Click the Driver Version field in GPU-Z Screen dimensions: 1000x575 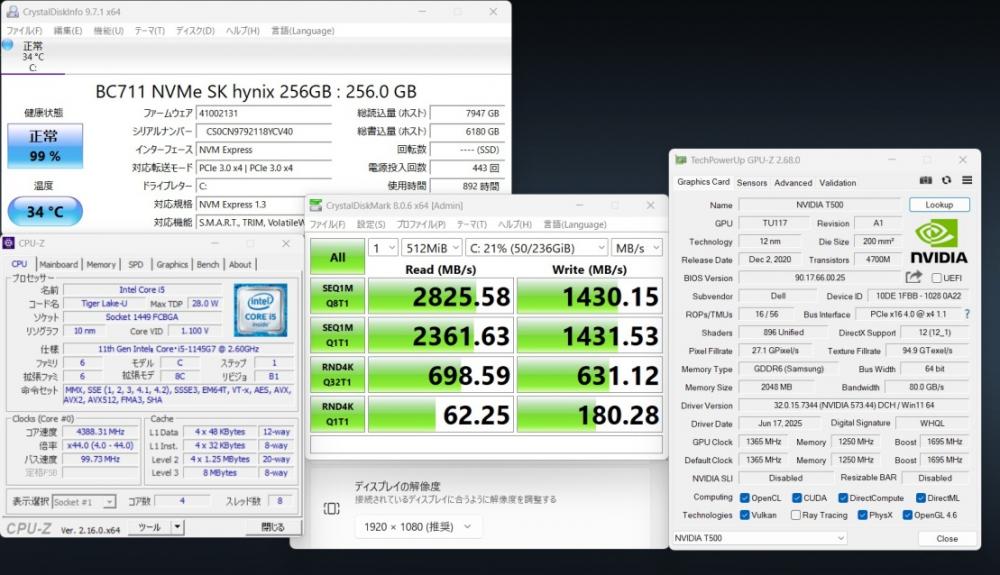pyautogui.click(x=854, y=405)
